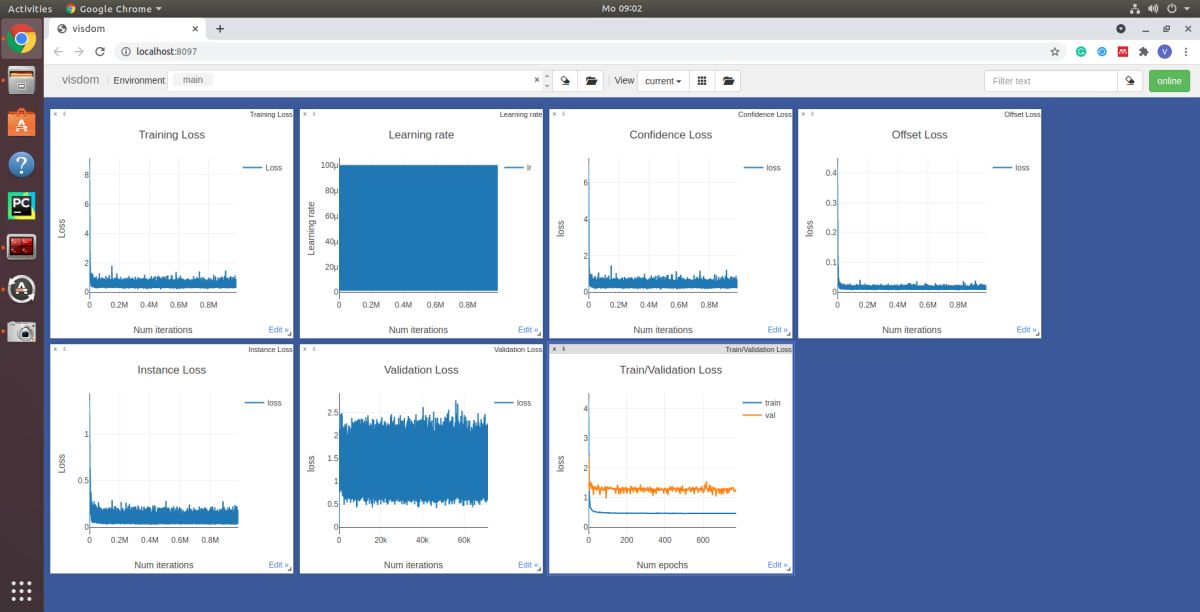Open a new Chrome tab
Viewport: 1200px width, 612px height.
coord(220,29)
